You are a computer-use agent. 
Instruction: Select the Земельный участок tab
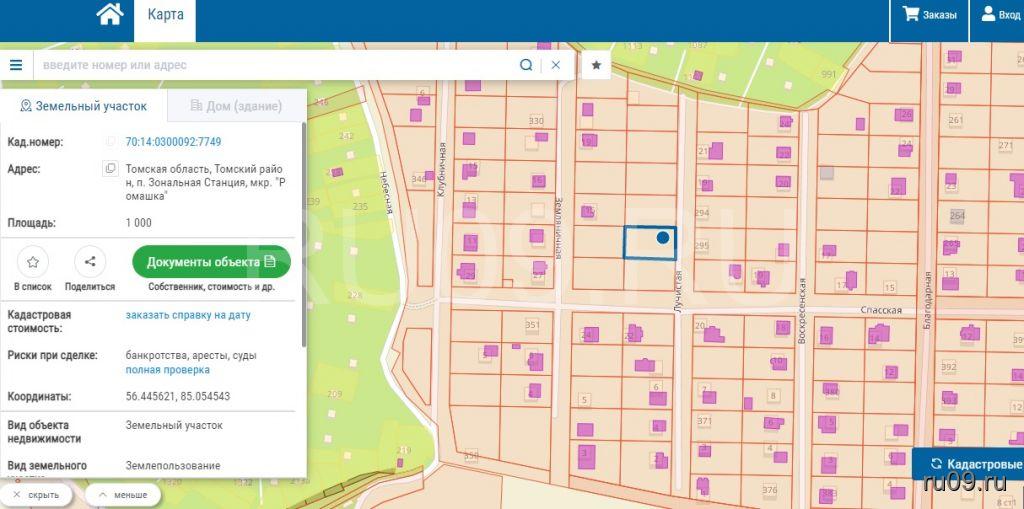[83, 106]
